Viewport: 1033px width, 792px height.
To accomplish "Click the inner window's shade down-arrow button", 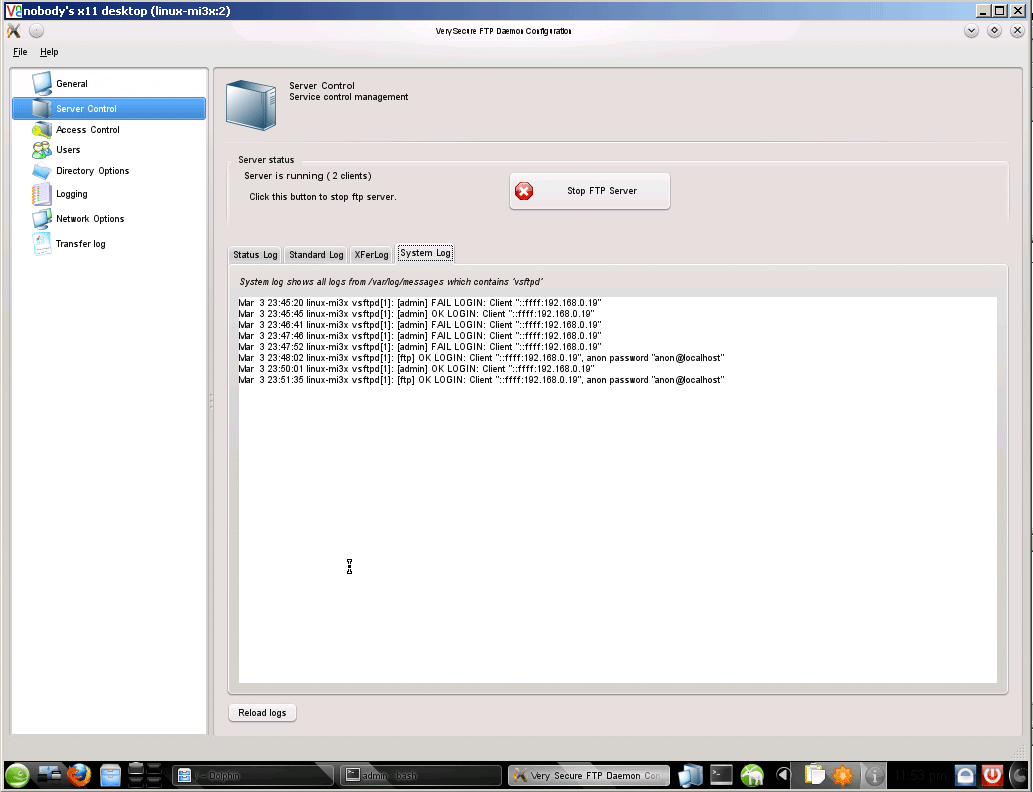I will tap(971, 31).
